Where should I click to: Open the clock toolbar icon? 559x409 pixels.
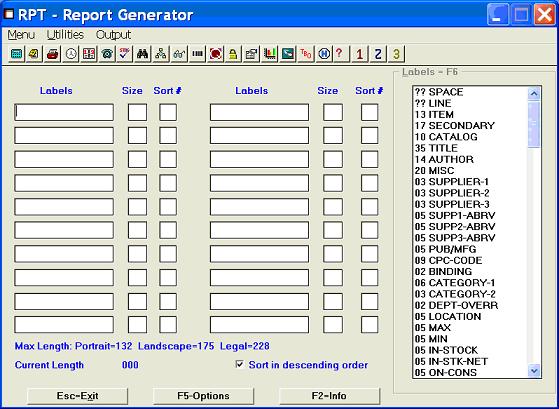(x=71, y=54)
